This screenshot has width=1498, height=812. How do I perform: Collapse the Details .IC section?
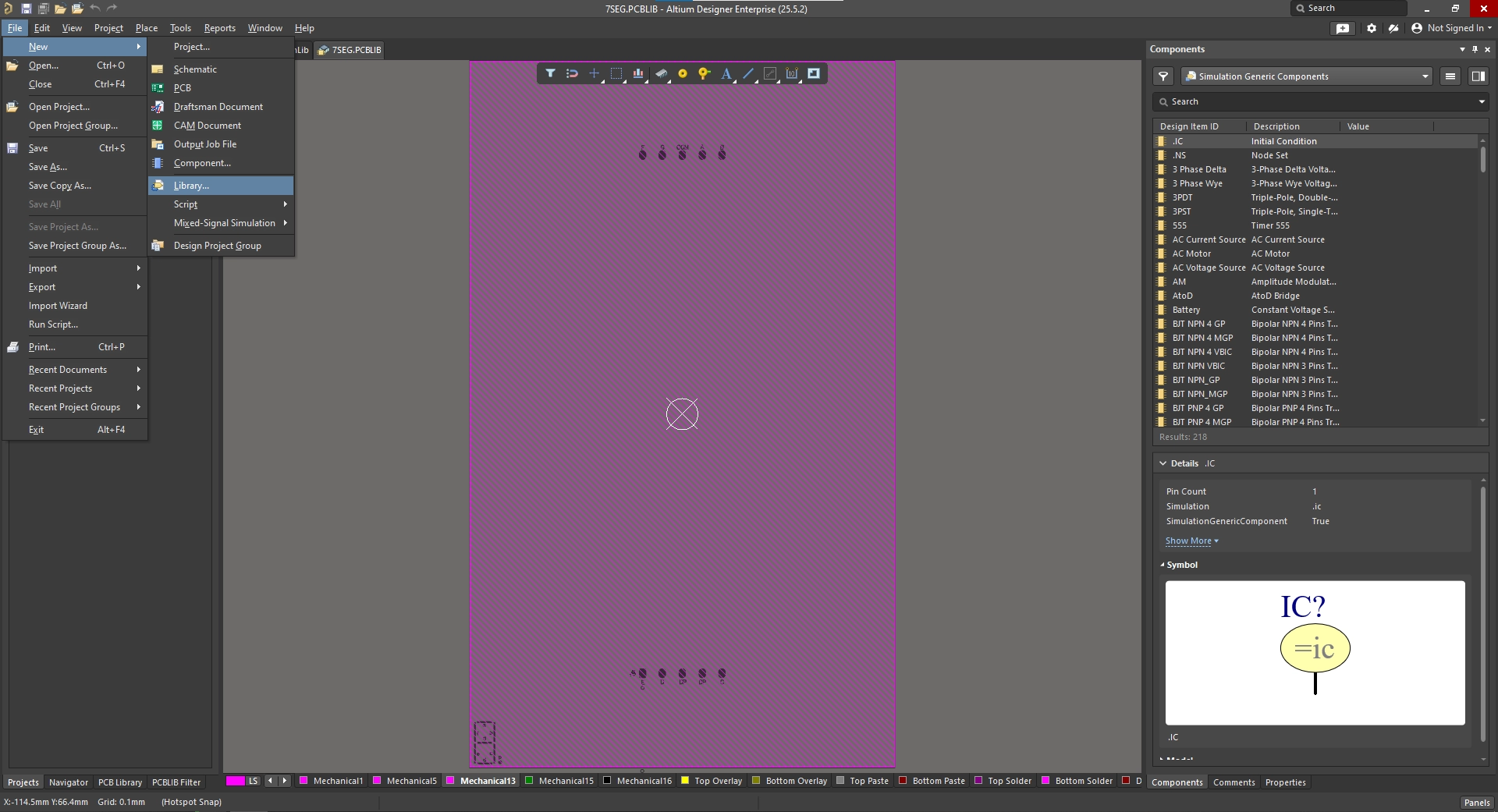point(1163,463)
